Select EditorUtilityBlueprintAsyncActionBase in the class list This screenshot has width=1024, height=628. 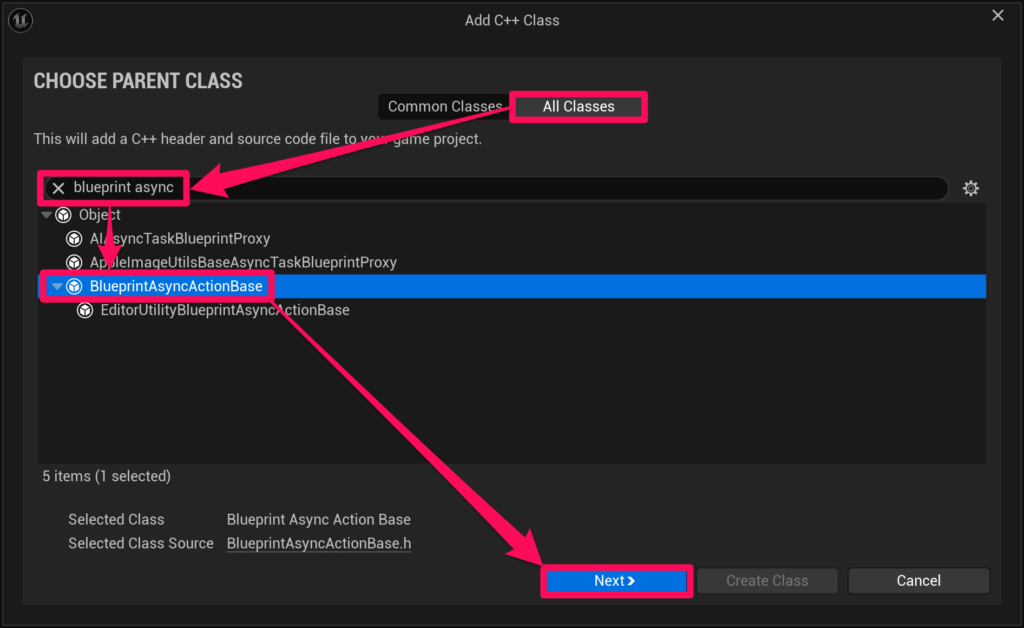(x=225, y=311)
